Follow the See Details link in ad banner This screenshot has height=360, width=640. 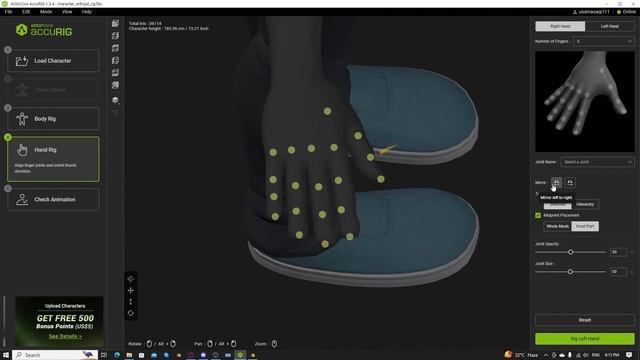click(x=65, y=336)
